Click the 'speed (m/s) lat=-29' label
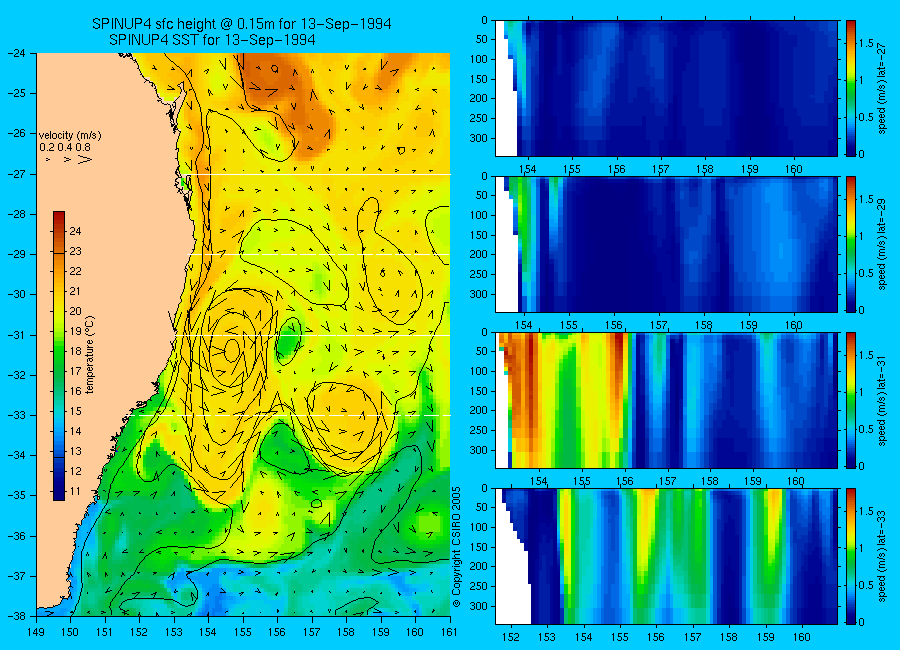This screenshot has width=900, height=650. click(x=883, y=244)
